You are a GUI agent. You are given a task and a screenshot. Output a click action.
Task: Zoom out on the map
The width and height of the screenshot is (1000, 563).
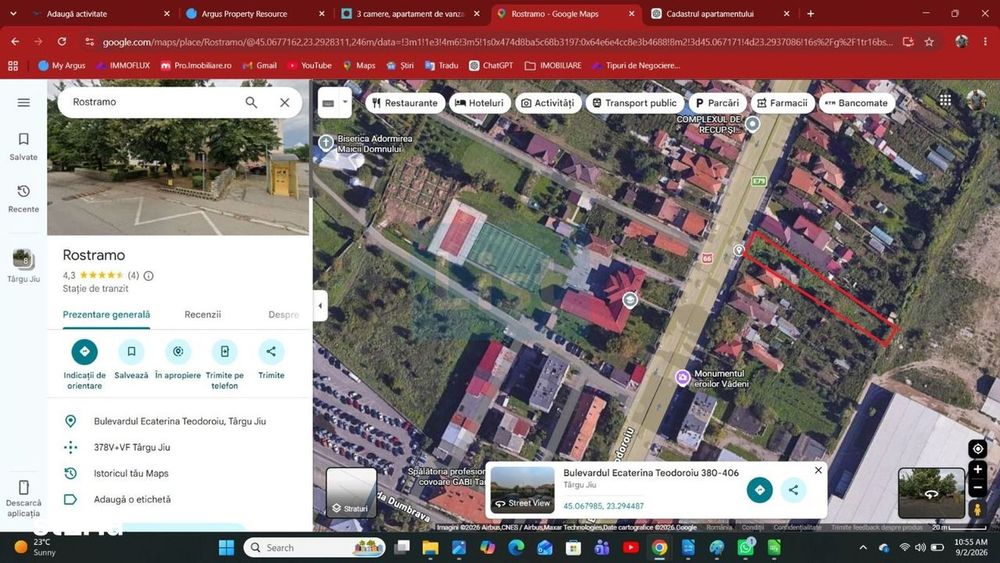(x=977, y=488)
